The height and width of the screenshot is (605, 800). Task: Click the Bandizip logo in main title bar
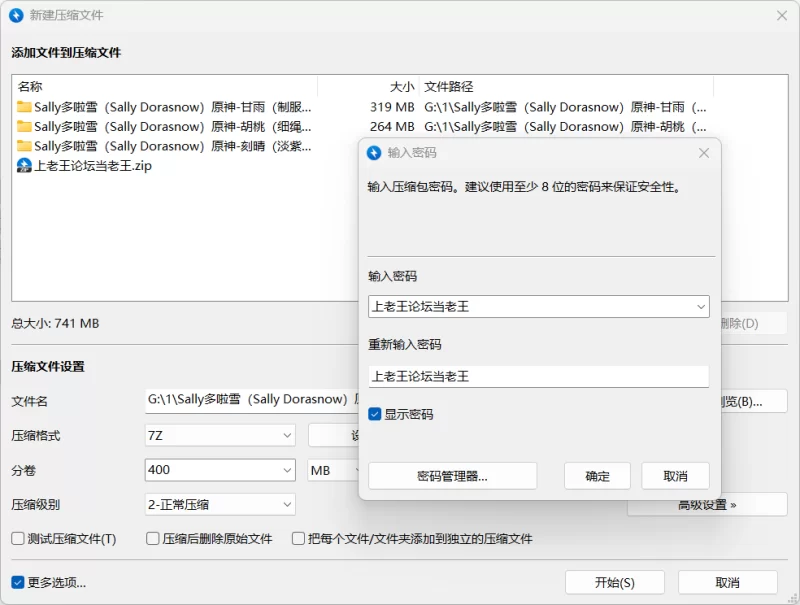point(16,15)
